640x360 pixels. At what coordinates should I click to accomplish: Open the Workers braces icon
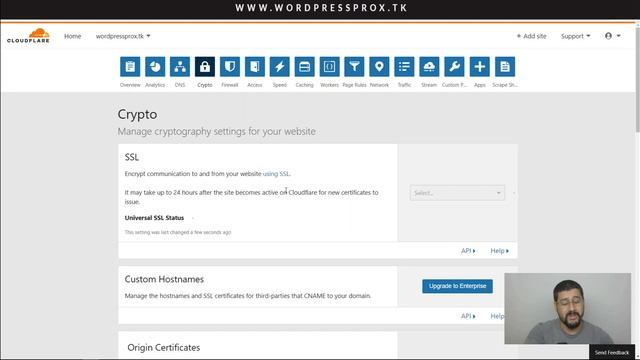(329, 67)
